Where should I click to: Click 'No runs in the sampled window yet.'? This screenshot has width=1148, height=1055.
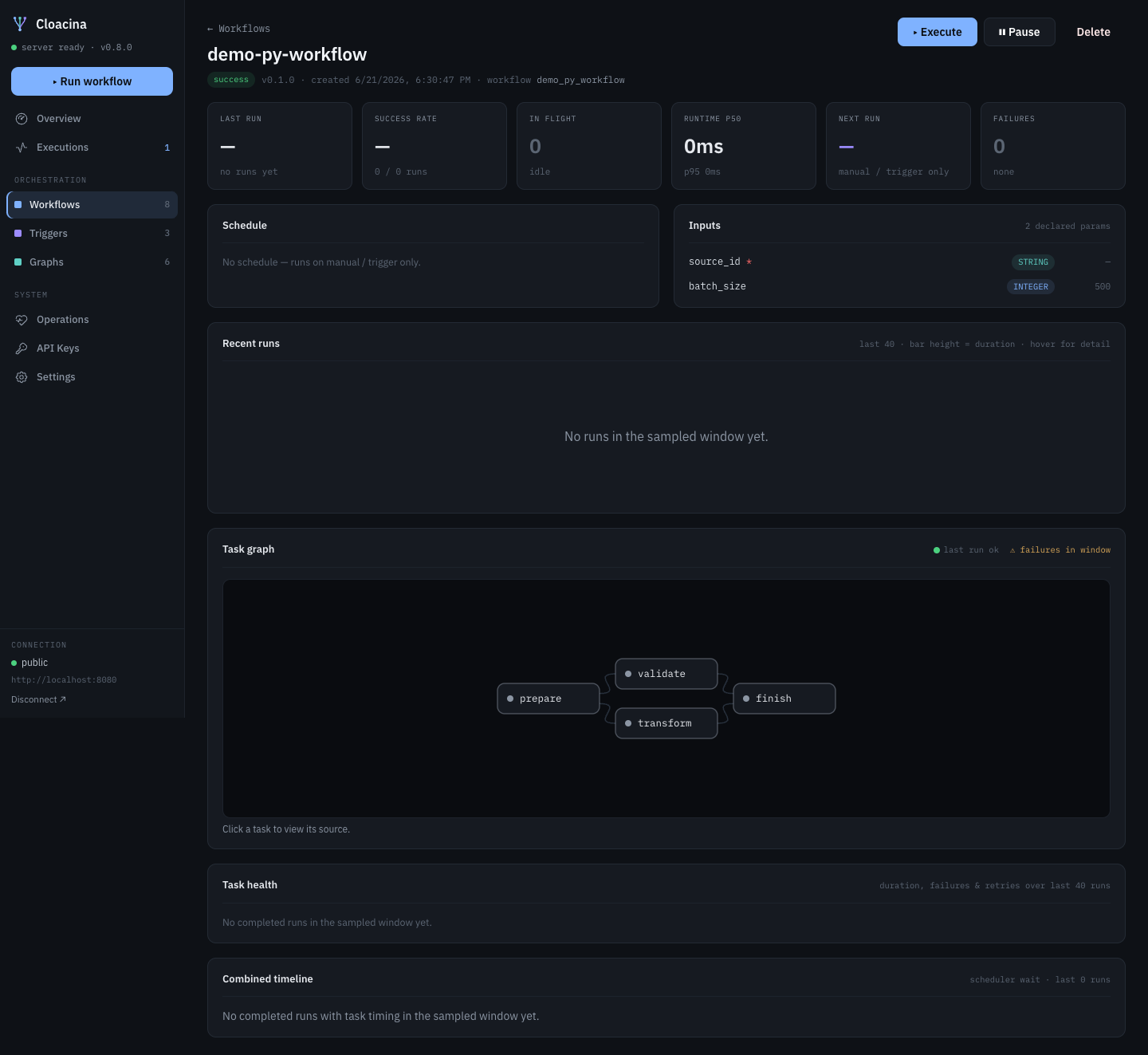pos(666,437)
